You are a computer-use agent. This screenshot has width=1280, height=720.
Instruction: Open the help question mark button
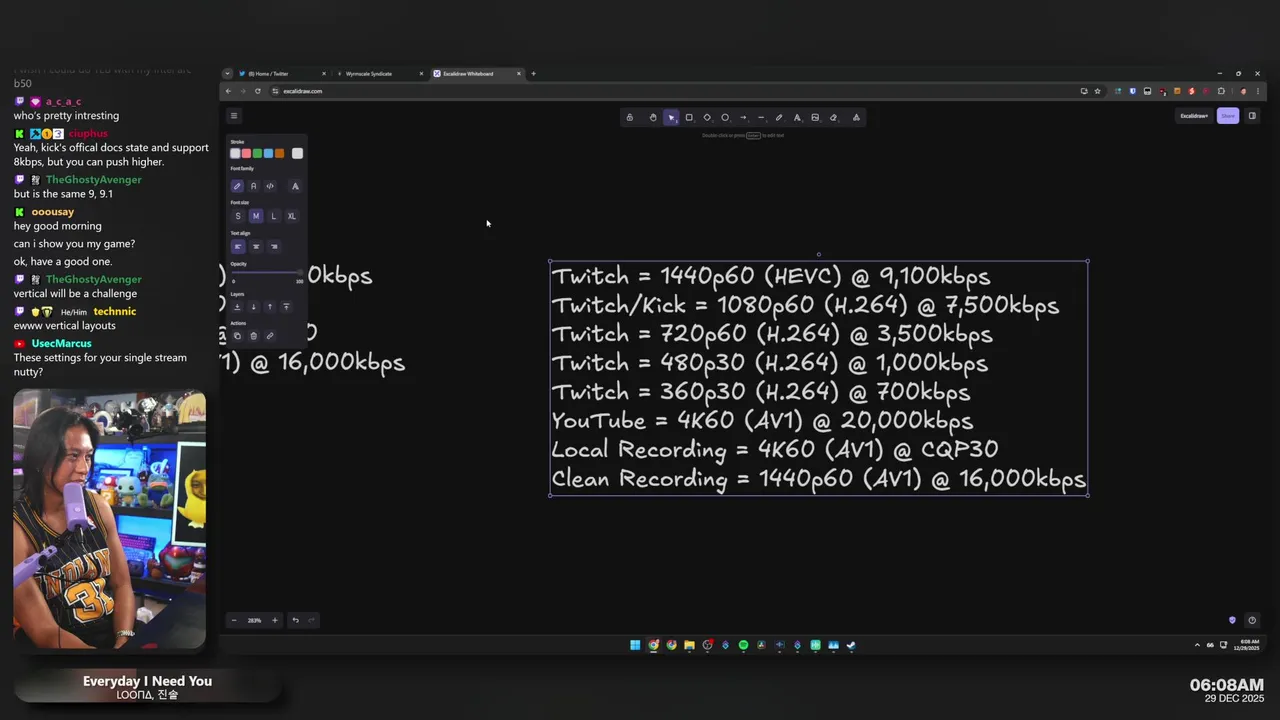[x=1252, y=620]
